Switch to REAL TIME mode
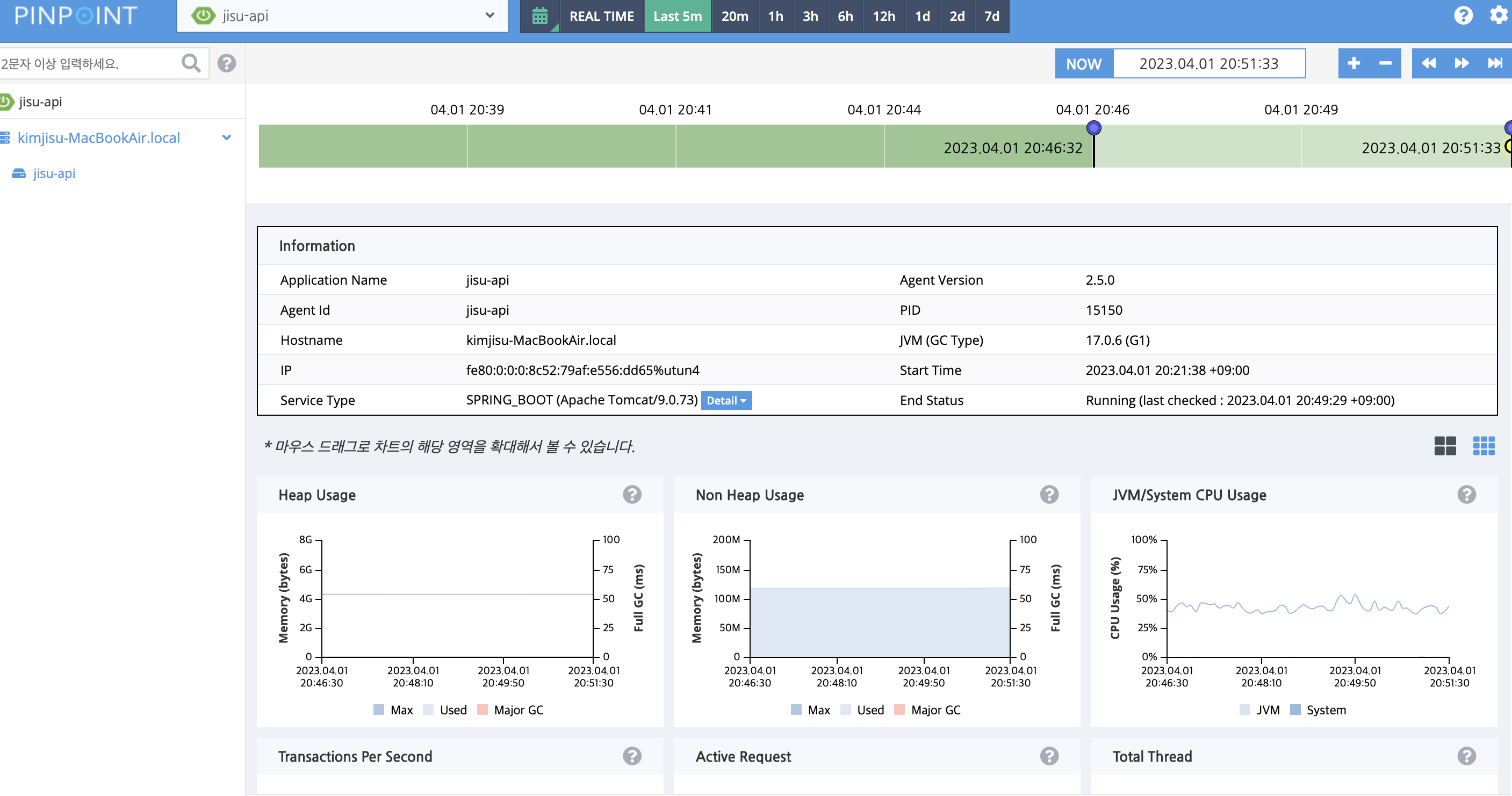Screen dimensions: 1512x796 (601, 16)
